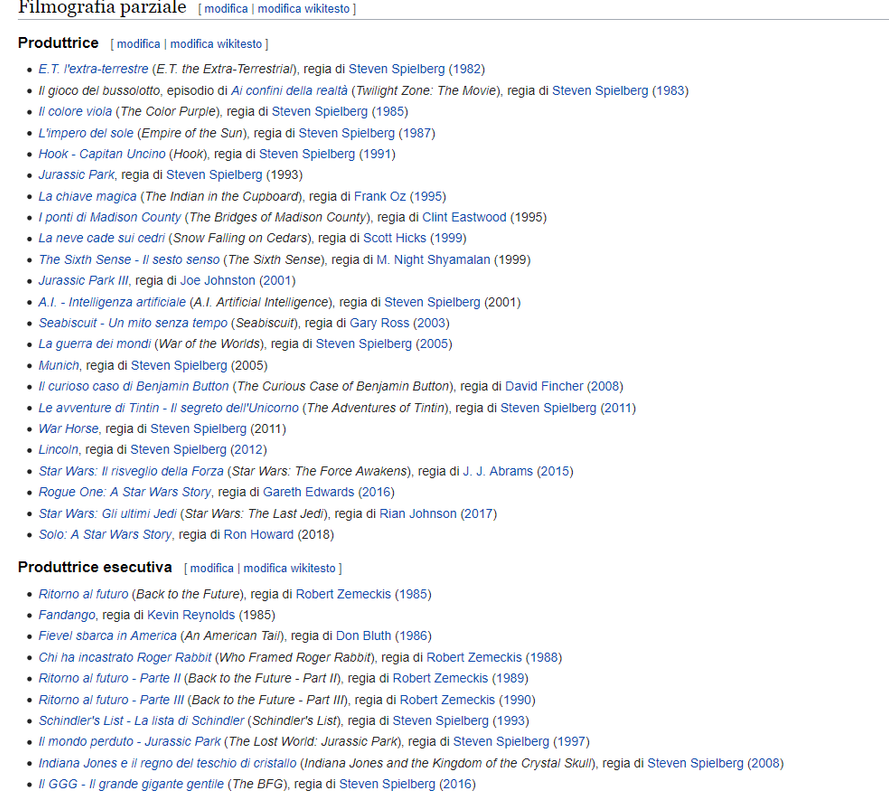Open Solo: A Star Wars Story link
This screenshot has width=889, height=800.
tap(104, 535)
